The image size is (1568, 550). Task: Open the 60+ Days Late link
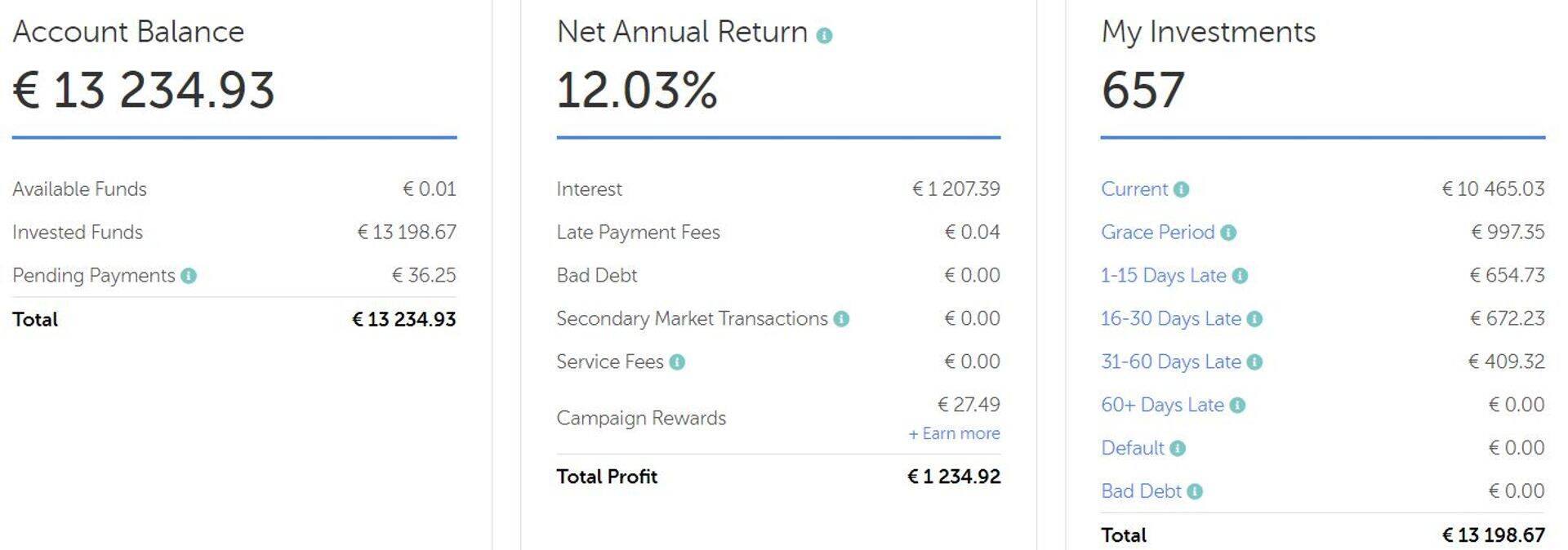click(x=1162, y=406)
